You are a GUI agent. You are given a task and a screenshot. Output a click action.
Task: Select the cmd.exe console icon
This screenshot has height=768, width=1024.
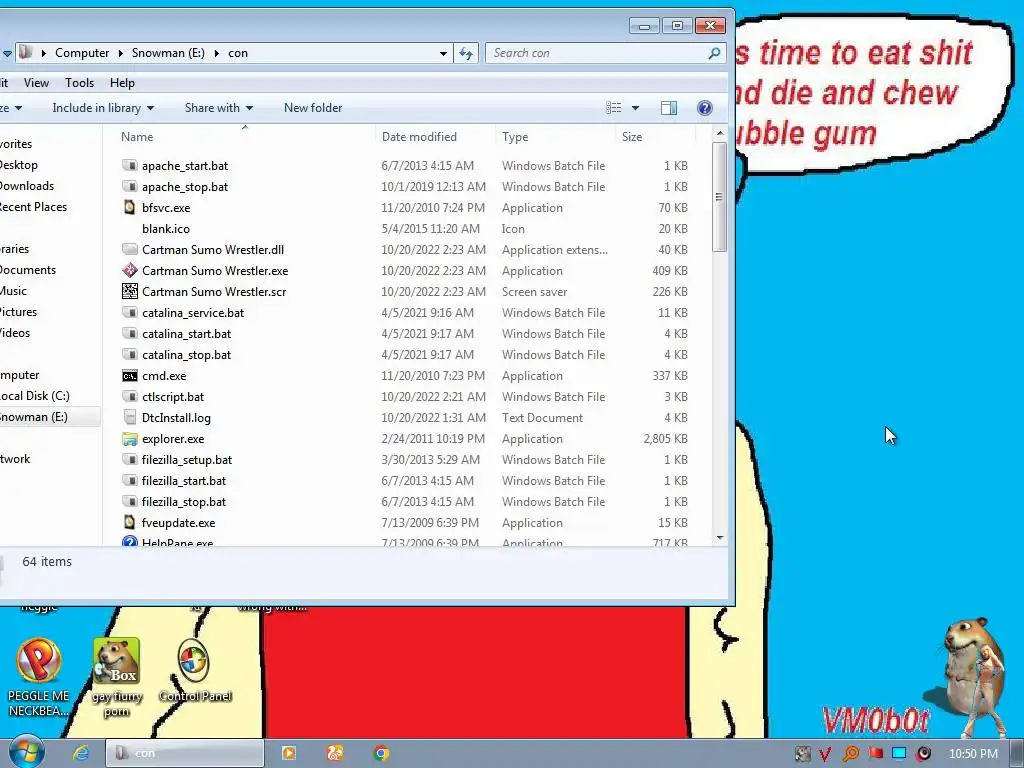click(130, 376)
